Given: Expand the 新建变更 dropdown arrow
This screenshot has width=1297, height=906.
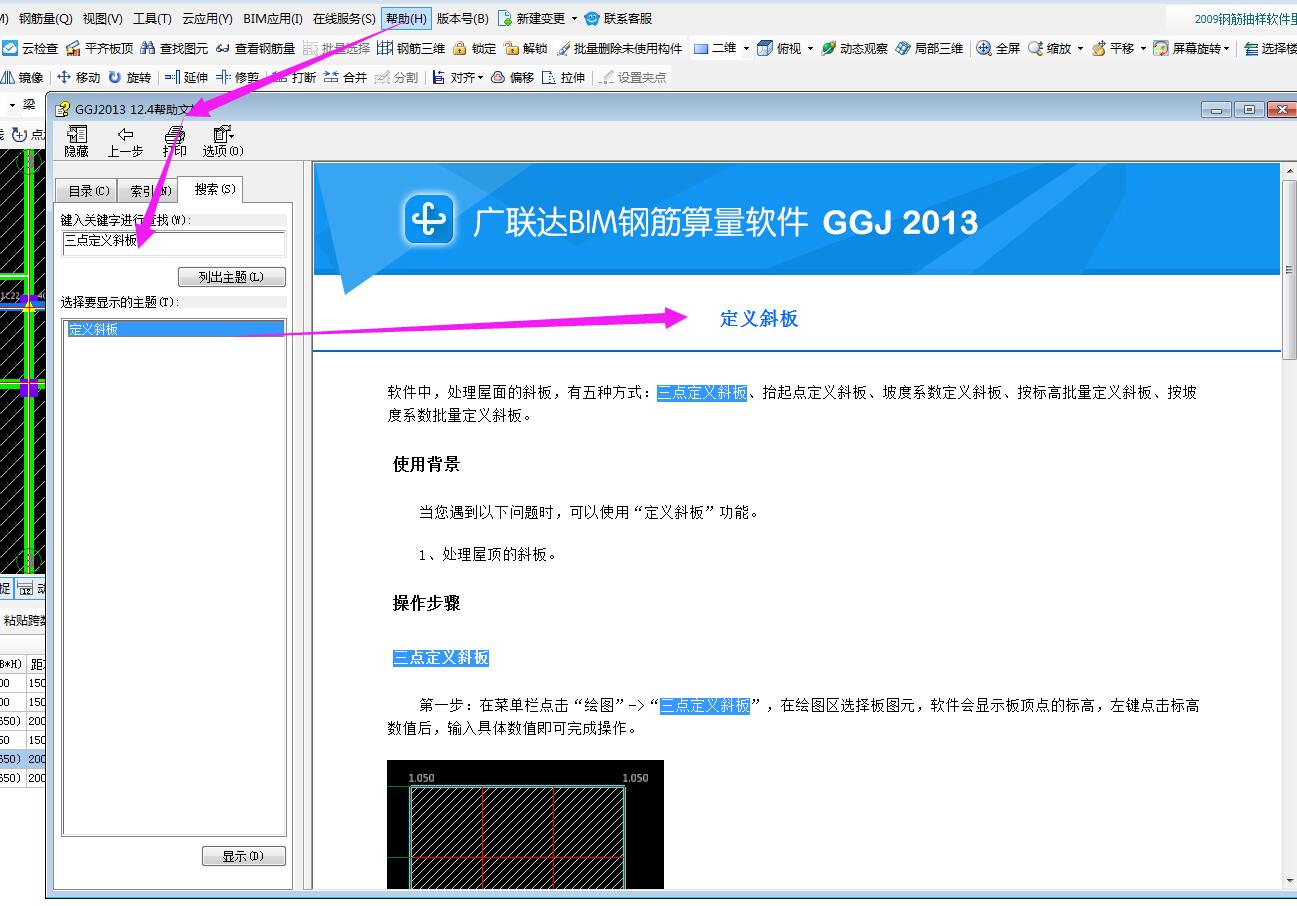Looking at the screenshot, I should click(574, 19).
